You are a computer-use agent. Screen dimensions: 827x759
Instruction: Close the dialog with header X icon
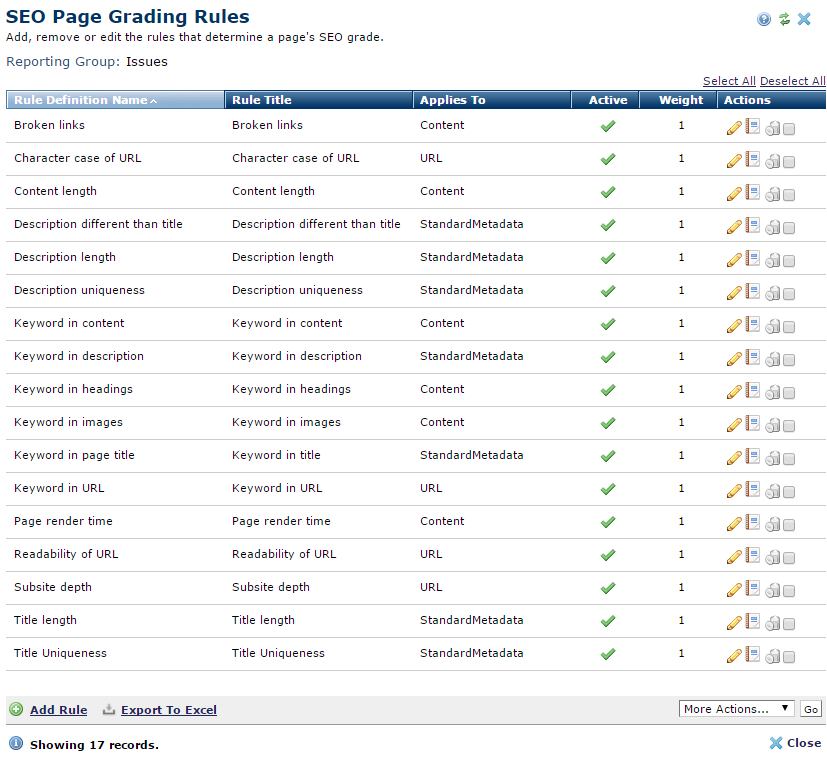(x=804, y=20)
